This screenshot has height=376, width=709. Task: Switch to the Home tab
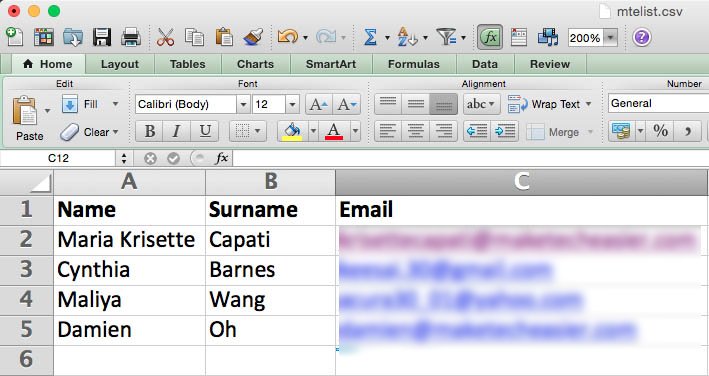48,64
